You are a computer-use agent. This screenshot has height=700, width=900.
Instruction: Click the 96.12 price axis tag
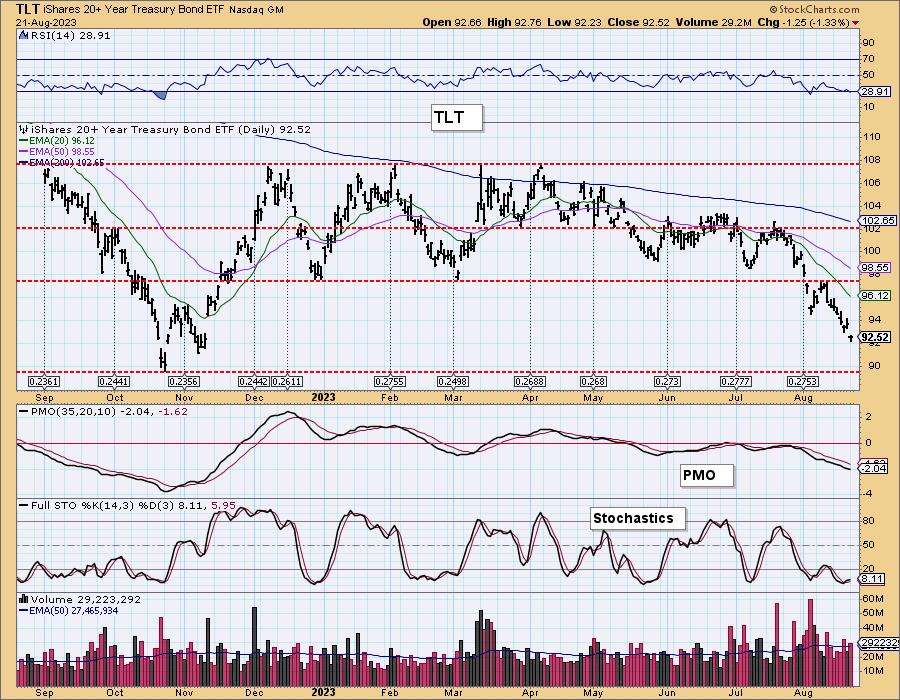pyautogui.click(x=875, y=295)
